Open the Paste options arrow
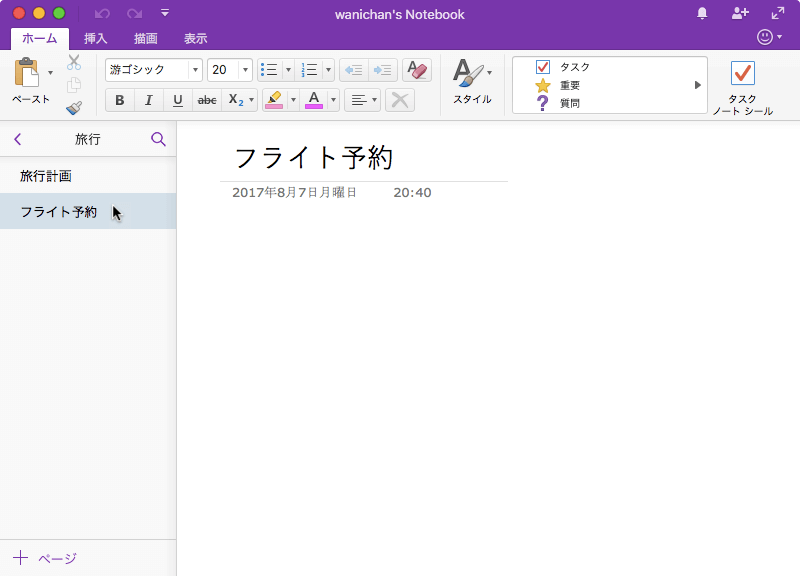Screen dimensions: 800x576 pyautogui.click(x=50, y=72)
